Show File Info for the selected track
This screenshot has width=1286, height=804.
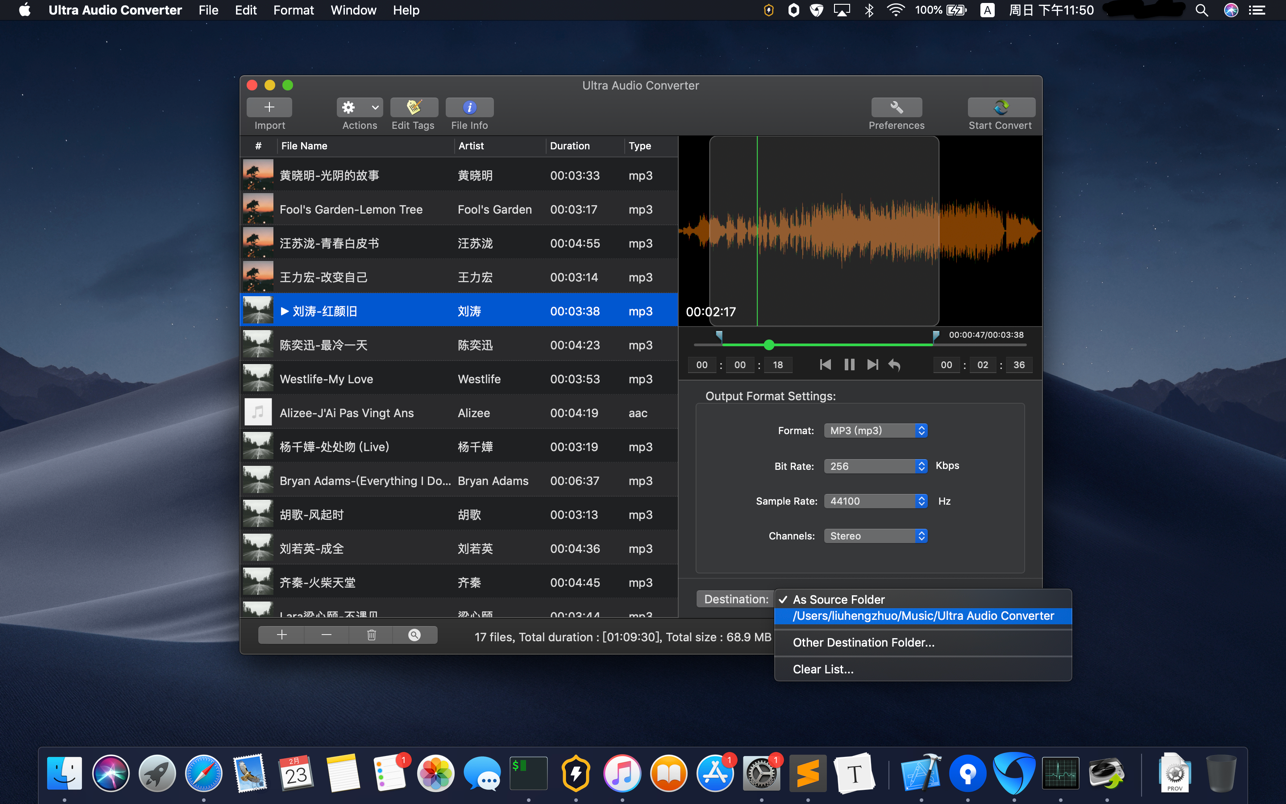tap(469, 108)
